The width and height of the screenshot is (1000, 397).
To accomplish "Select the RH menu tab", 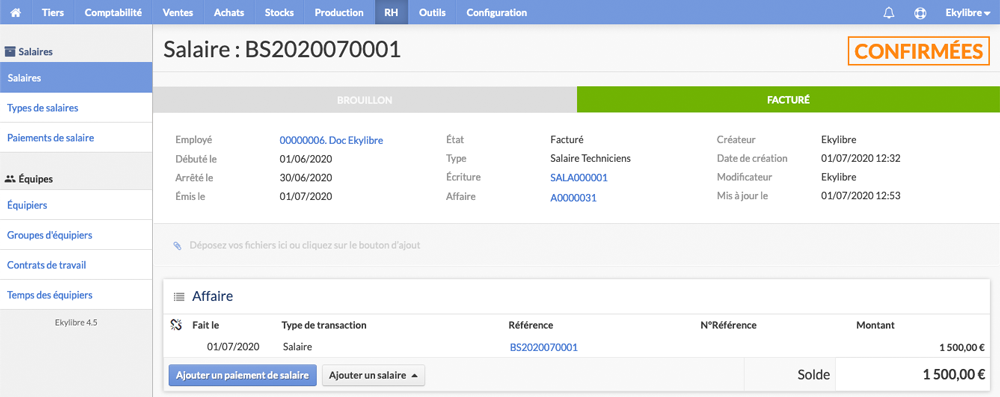I will pos(391,12).
